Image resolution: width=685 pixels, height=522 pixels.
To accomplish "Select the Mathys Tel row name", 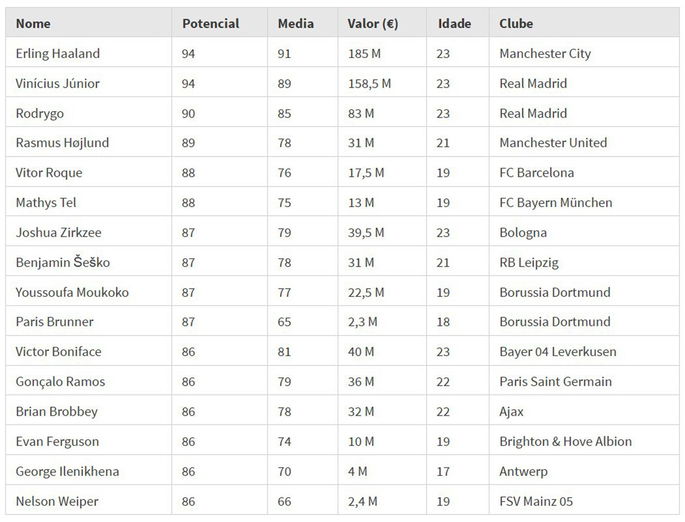I will point(44,203).
